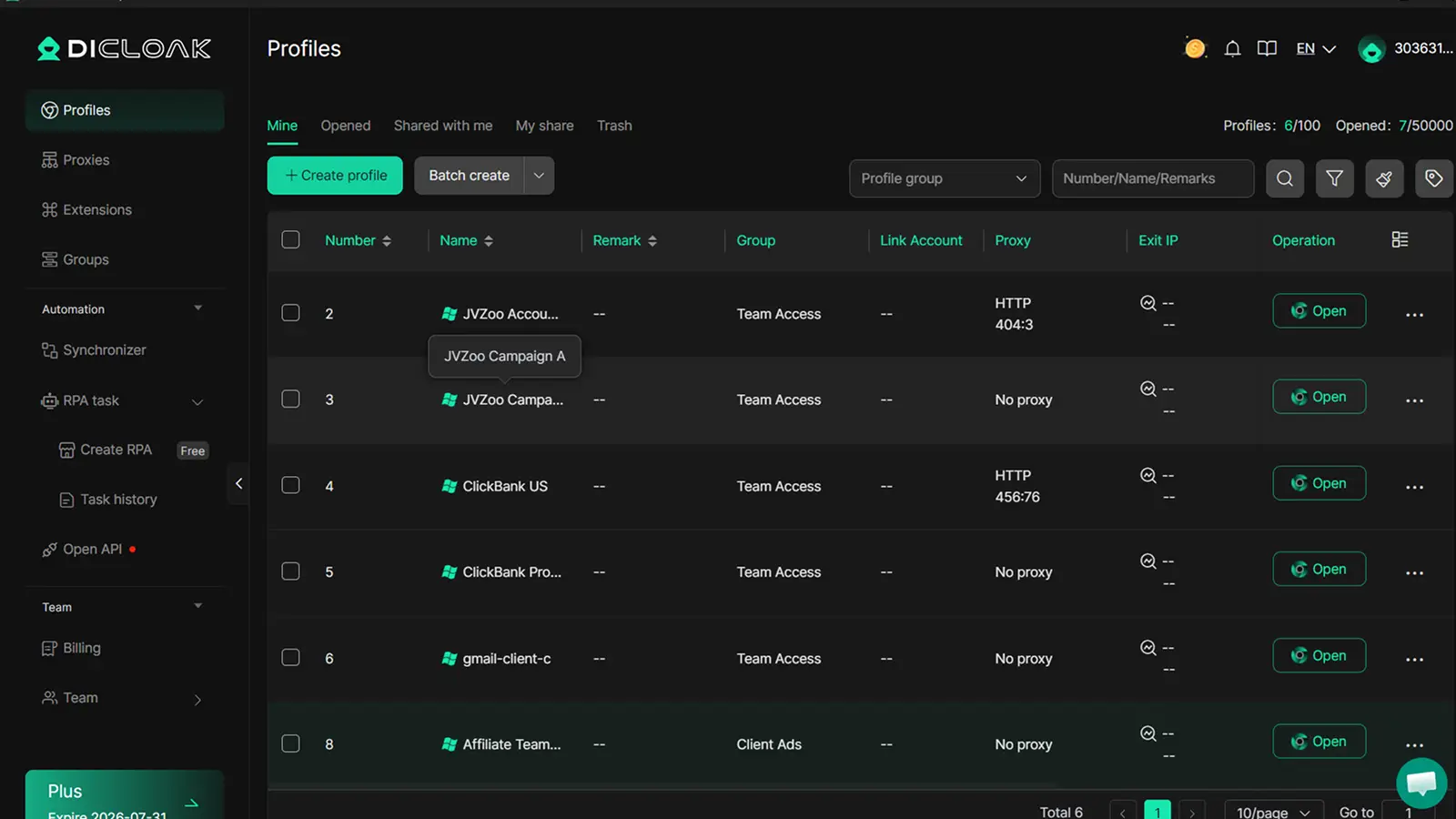Go to Proxies in sidebar
The height and width of the screenshot is (819, 1456).
point(125,160)
